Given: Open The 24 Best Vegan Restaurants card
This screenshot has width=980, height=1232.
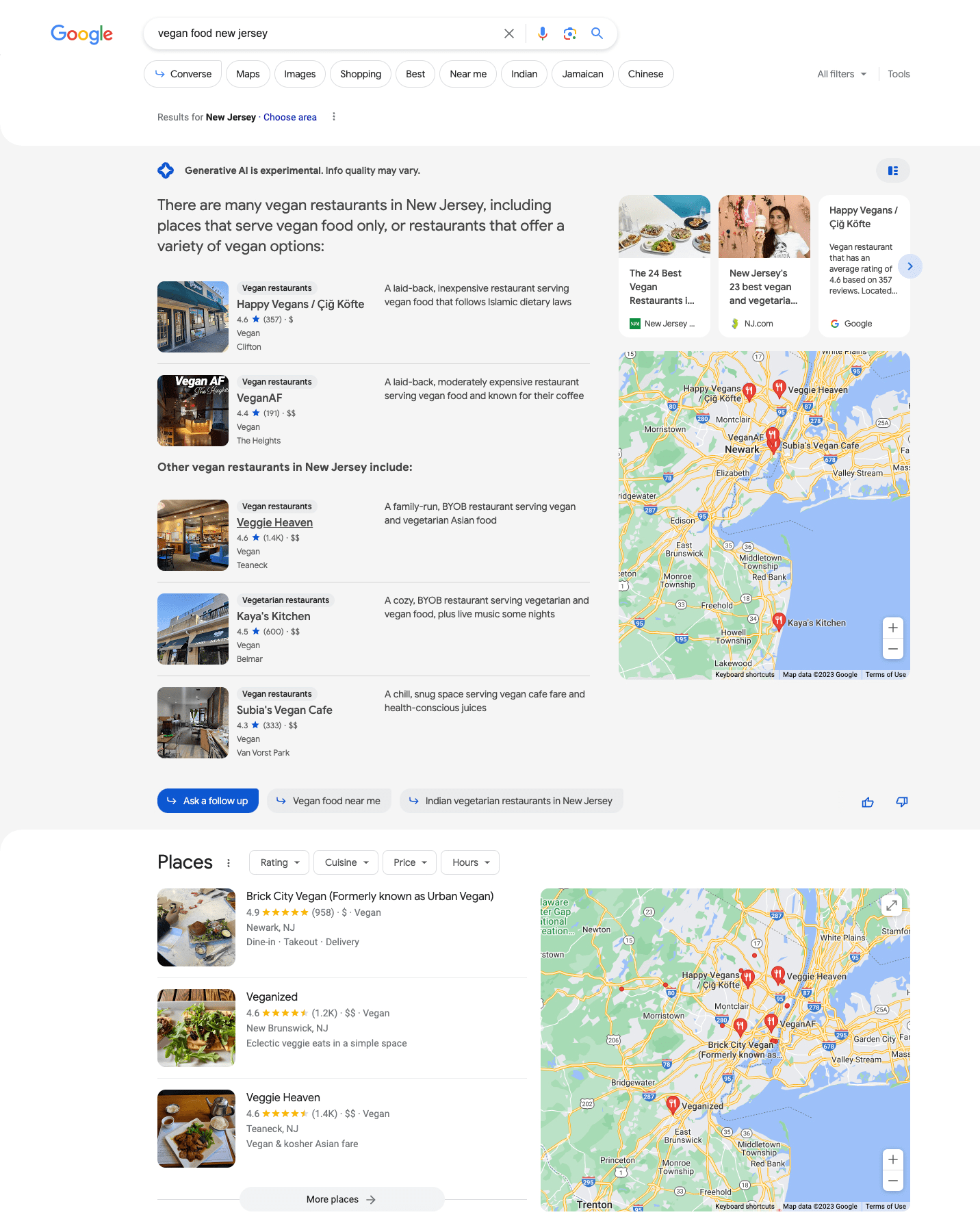Looking at the screenshot, I should (665, 266).
